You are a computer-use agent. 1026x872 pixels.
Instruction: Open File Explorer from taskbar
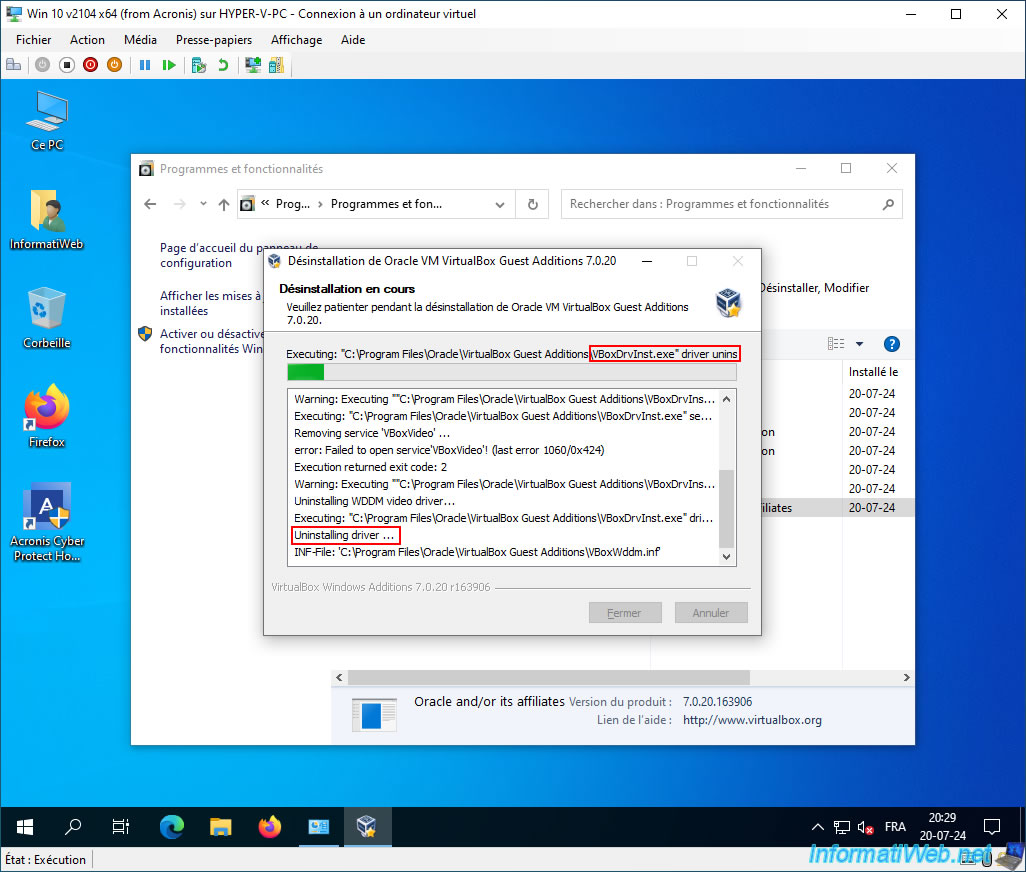[x=221, y=827]
